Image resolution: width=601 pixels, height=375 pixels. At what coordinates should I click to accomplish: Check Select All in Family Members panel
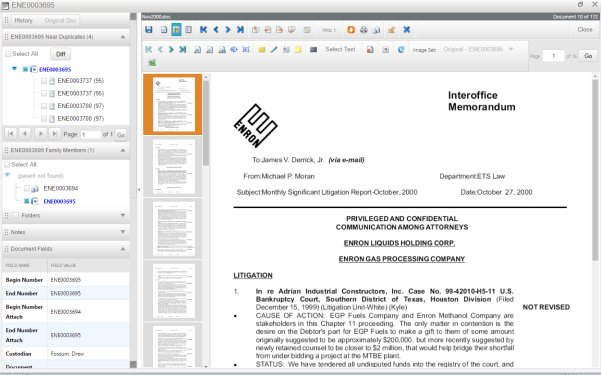(7, 164)
